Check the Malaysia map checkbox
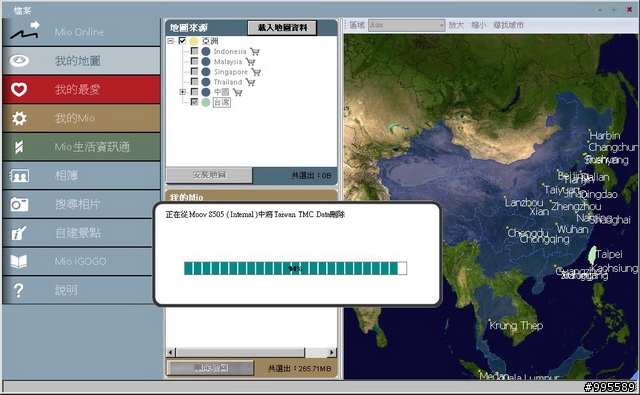 [194, 61]
